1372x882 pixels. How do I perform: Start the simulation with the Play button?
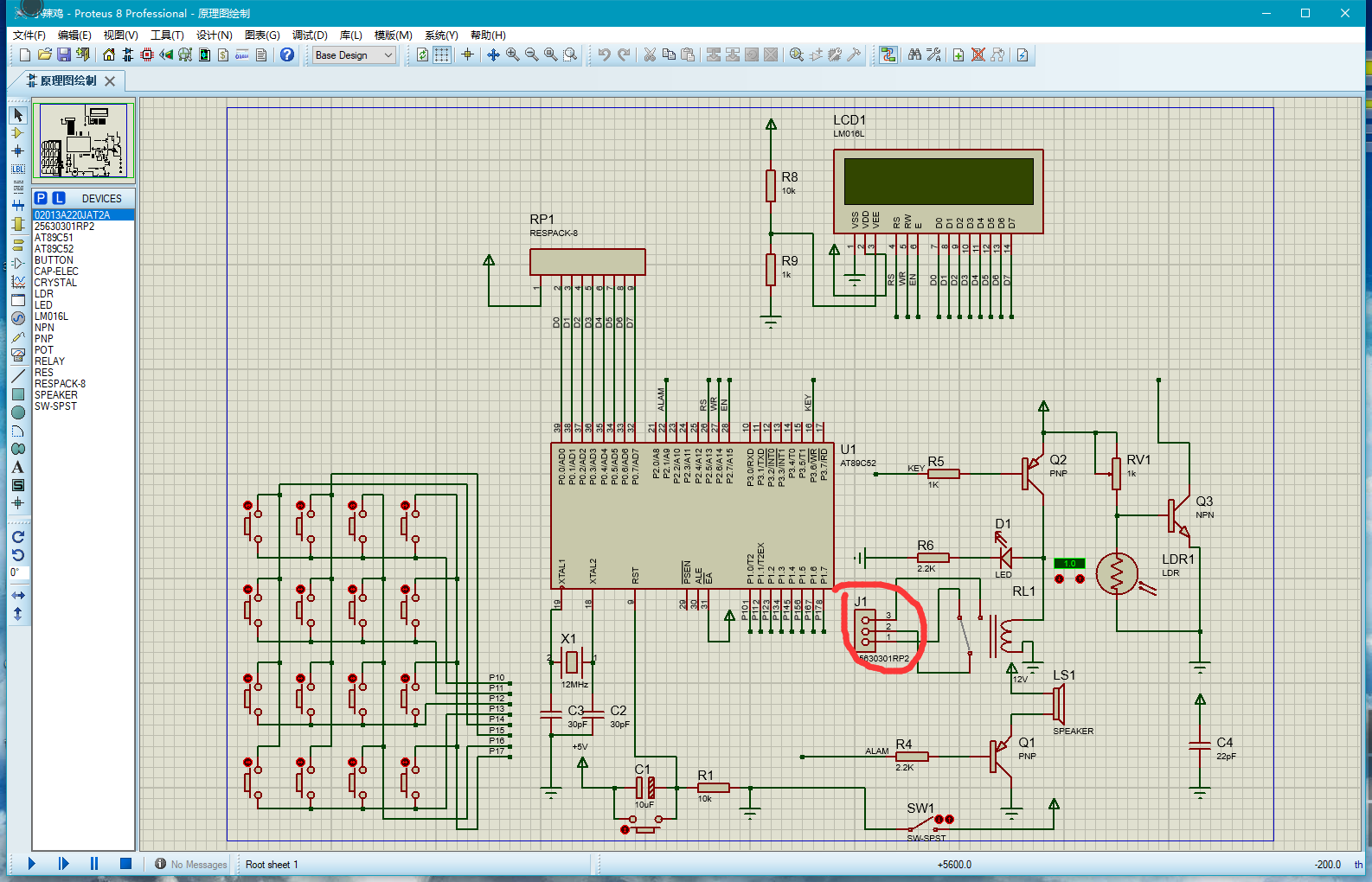[32, 863]
